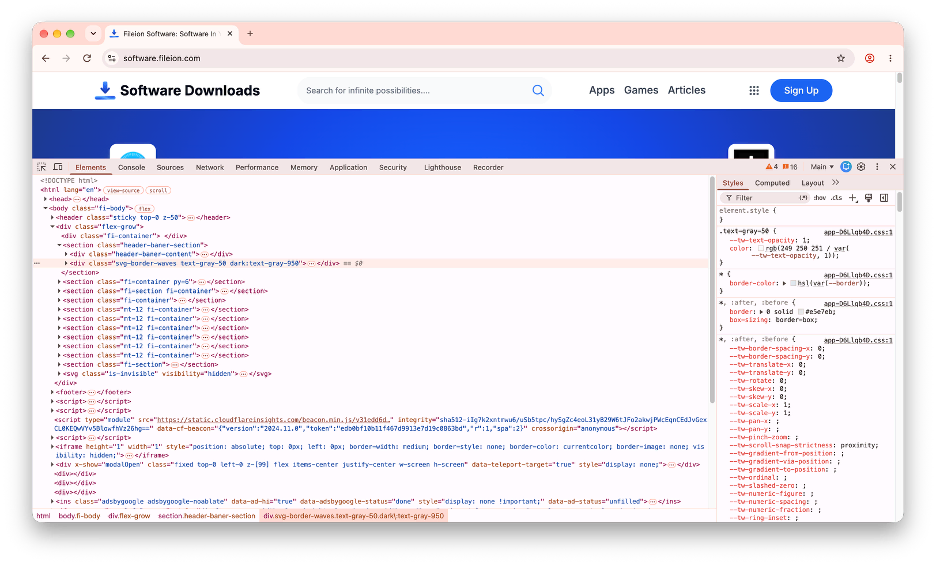This screenshot has width=936, height=566.
Task: Select section.header-baner-section breadcrumb
Action: (207, 516)
